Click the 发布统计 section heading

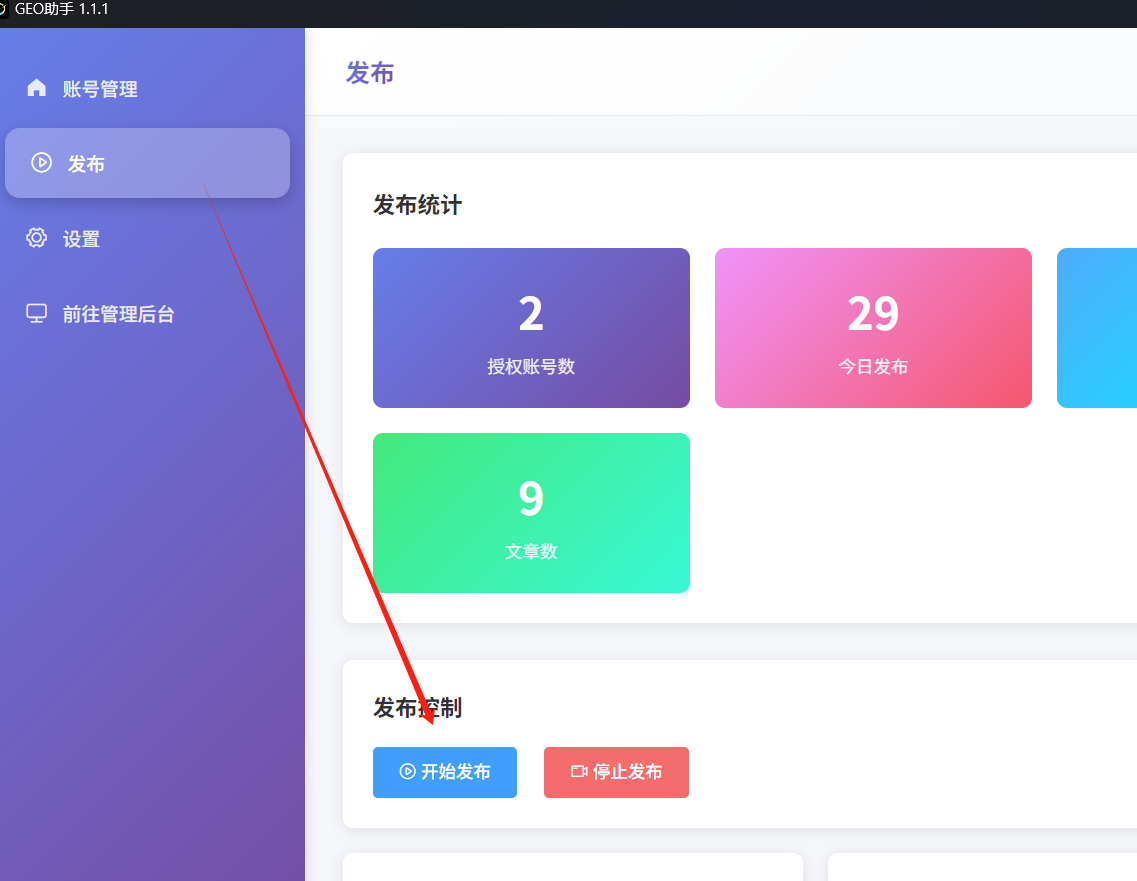(x=417, y=205)
